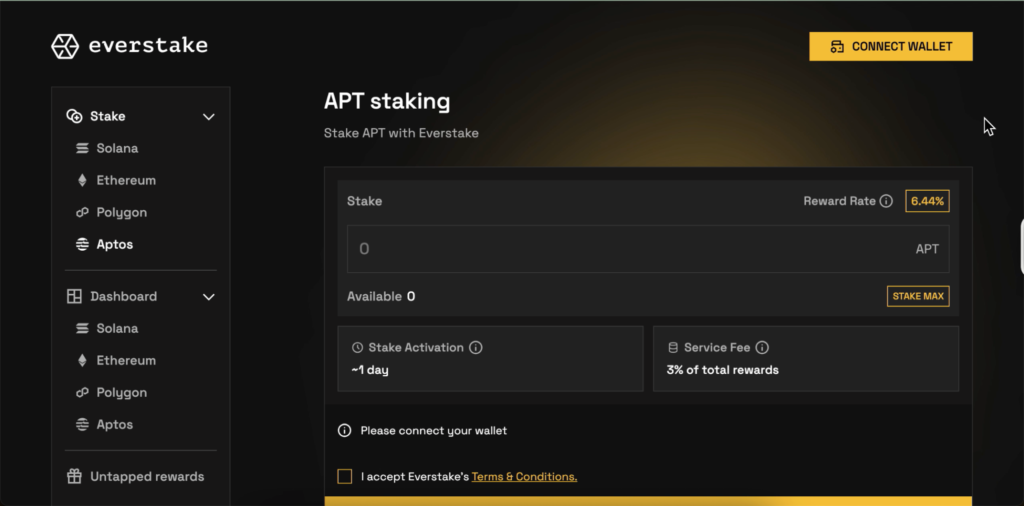Click the Stake Activation info icon
This screenshot has width=1024, height=506.
point(476,348)
